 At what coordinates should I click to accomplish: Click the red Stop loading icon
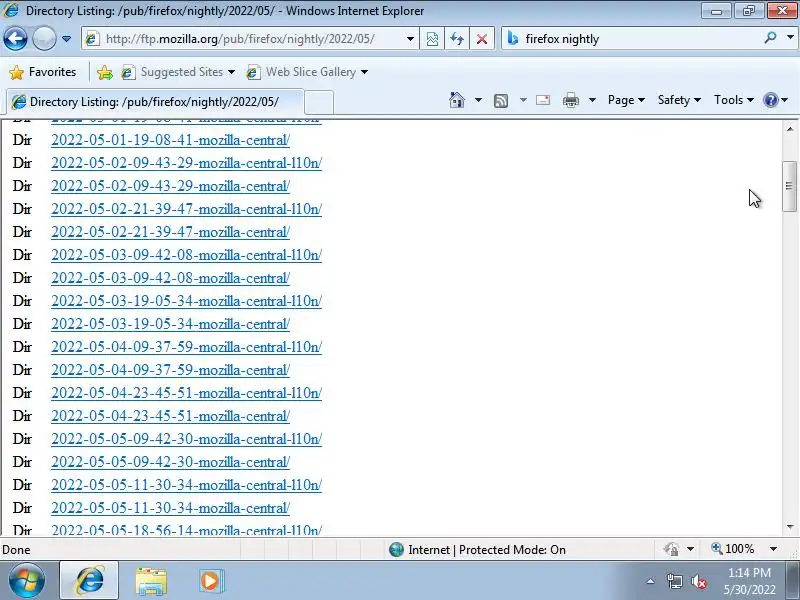(481, 39)
